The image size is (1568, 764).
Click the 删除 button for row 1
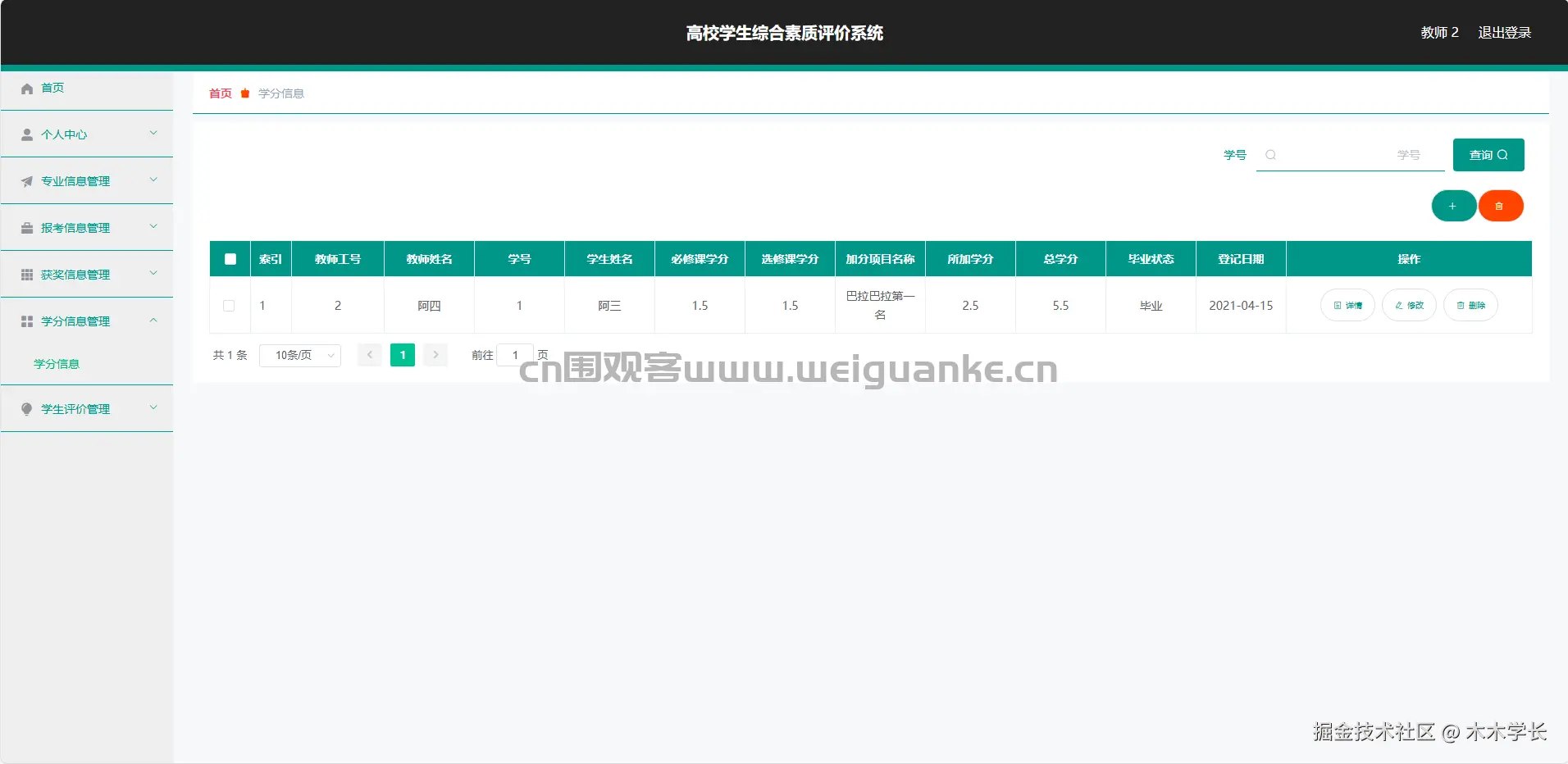(x=1470, y=305)
